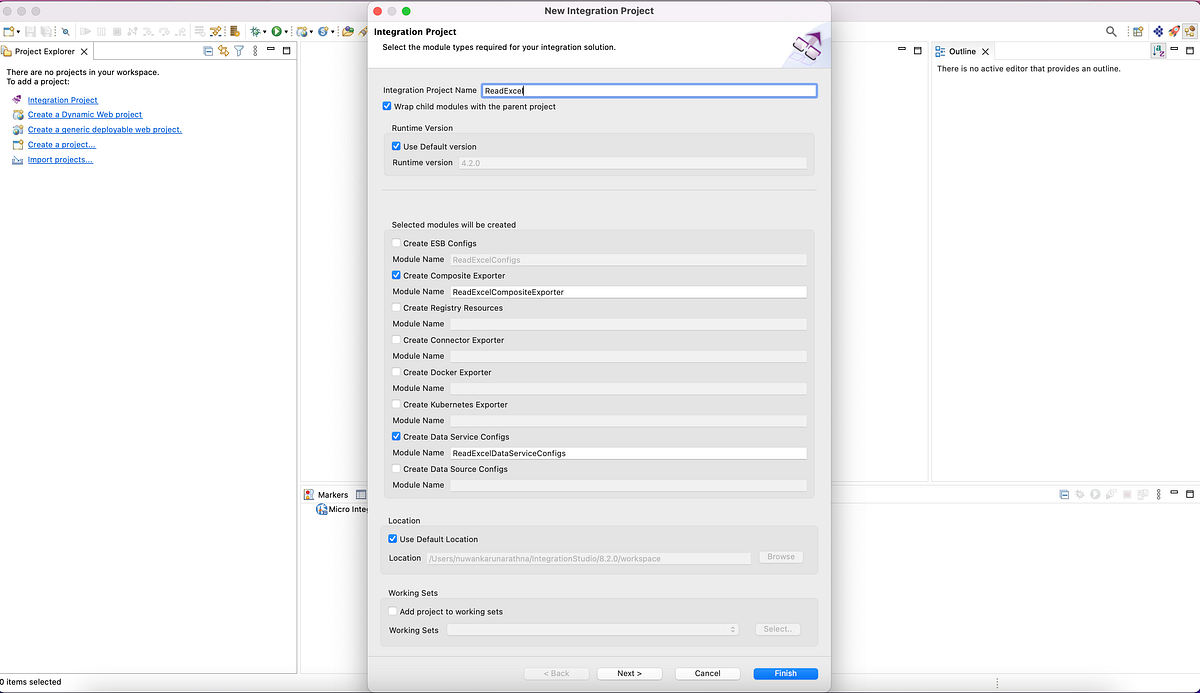The height and width of the screenshot is (693, 1200).
Task: Switch to the Markers tab
Action: (326, 494)
